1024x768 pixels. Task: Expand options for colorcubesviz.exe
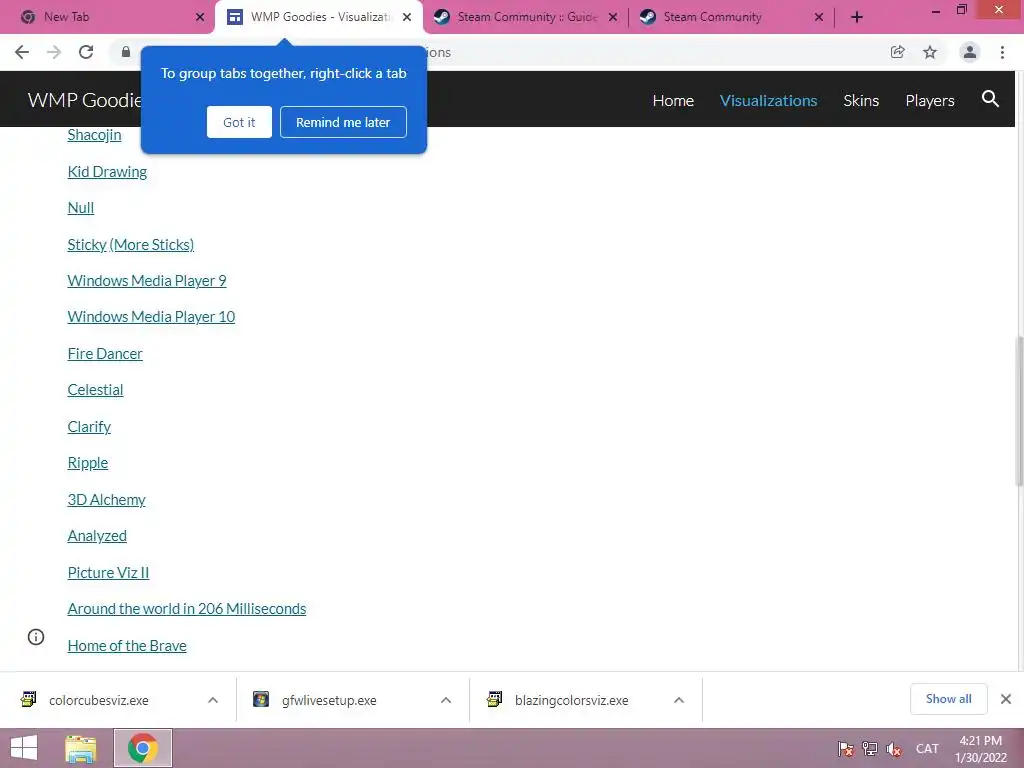click(x=213, y=700)
